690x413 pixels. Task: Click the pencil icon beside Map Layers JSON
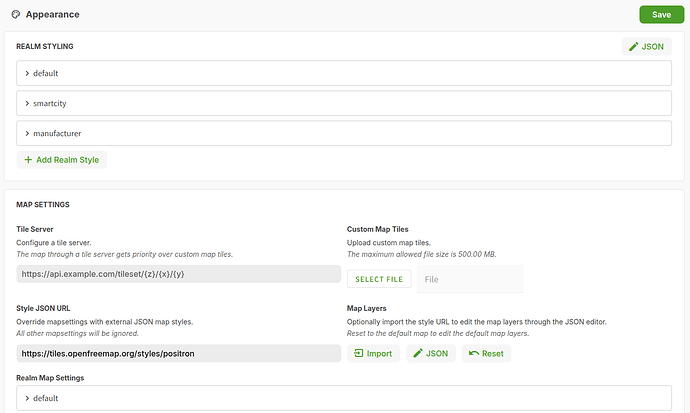pyautogui.click(x=418, y=353)
